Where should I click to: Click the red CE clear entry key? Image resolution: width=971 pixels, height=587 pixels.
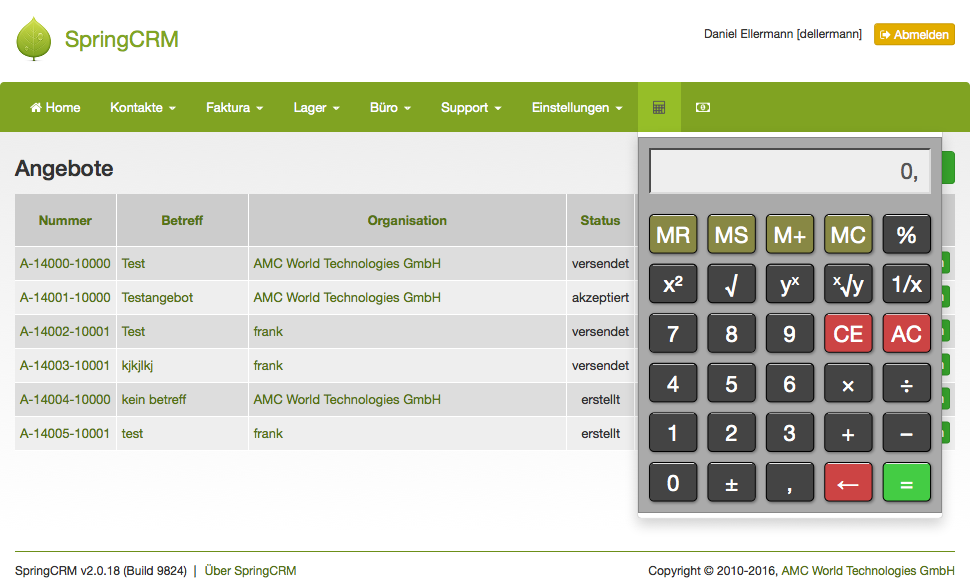pos(848,334)
